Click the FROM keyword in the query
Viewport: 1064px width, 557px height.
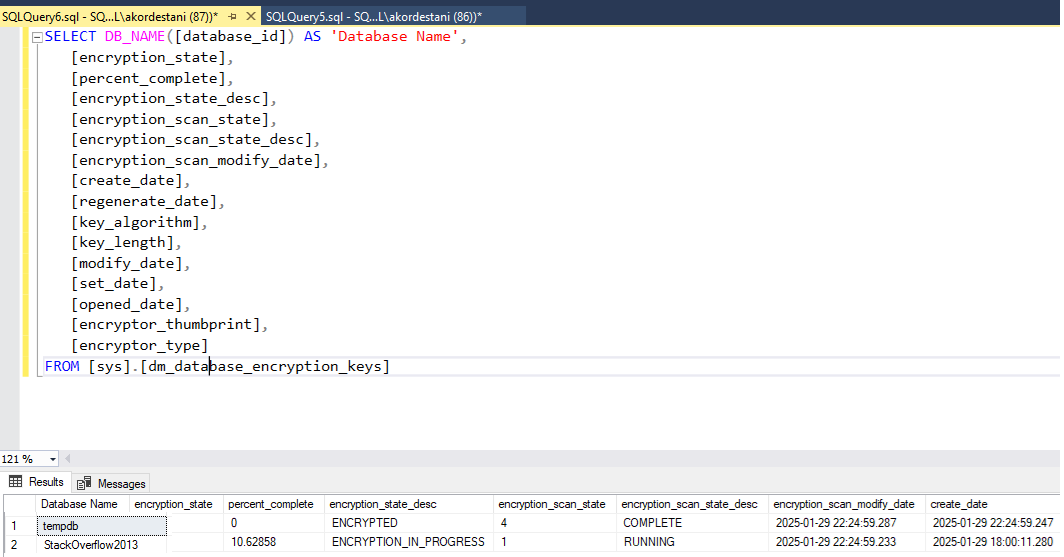[62, 366]
